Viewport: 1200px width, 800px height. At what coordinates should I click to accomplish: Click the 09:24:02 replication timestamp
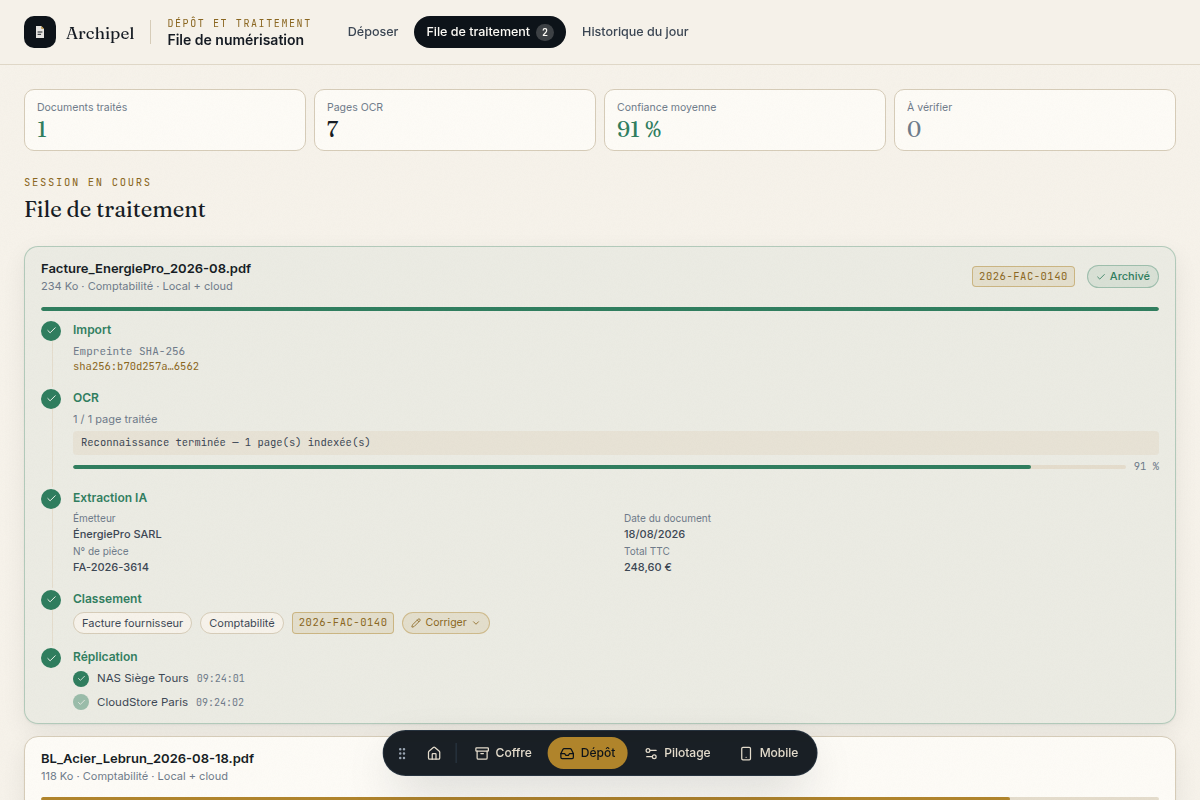tap(220, 703)
